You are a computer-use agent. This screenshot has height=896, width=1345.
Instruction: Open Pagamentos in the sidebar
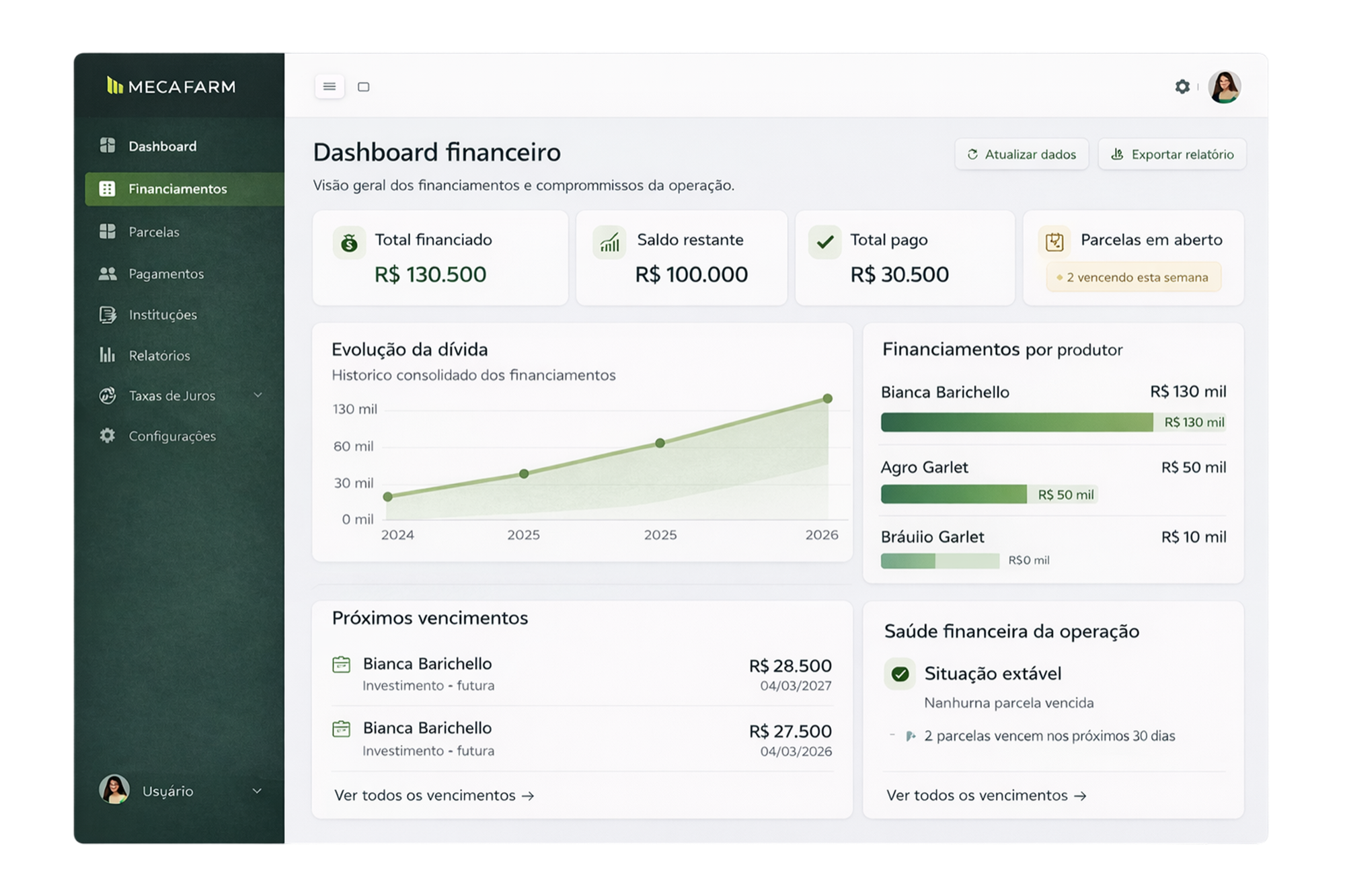[x=166, y=274]
